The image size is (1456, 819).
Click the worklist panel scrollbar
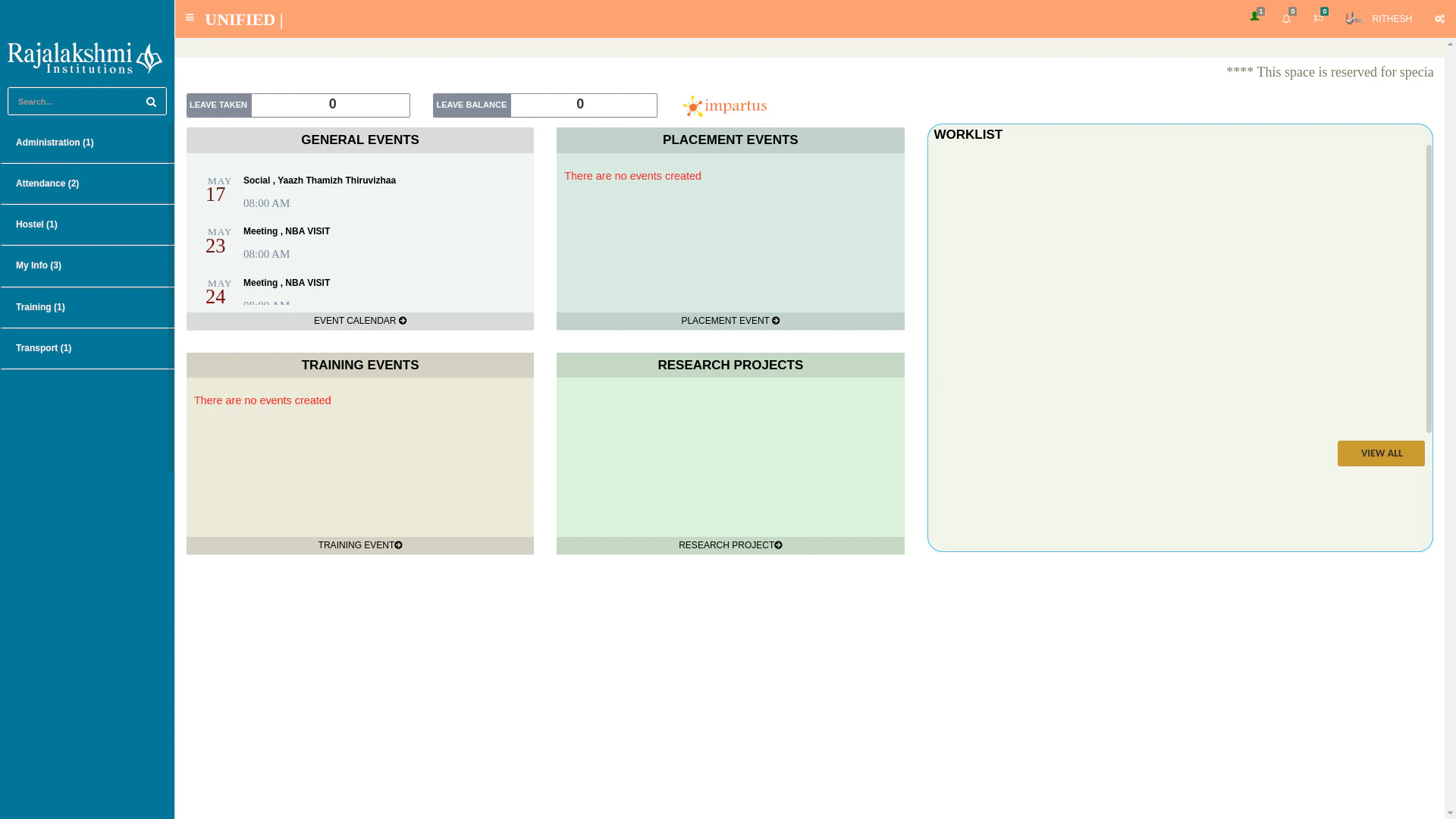pyautogui.click(x=1429, y=289)
